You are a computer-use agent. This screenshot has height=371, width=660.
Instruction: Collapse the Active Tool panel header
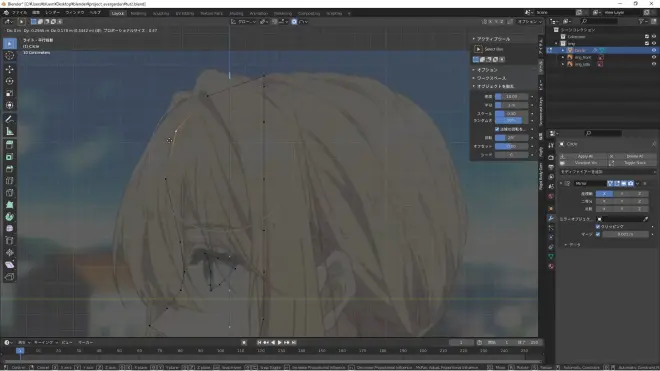click(x=492, y=39)
